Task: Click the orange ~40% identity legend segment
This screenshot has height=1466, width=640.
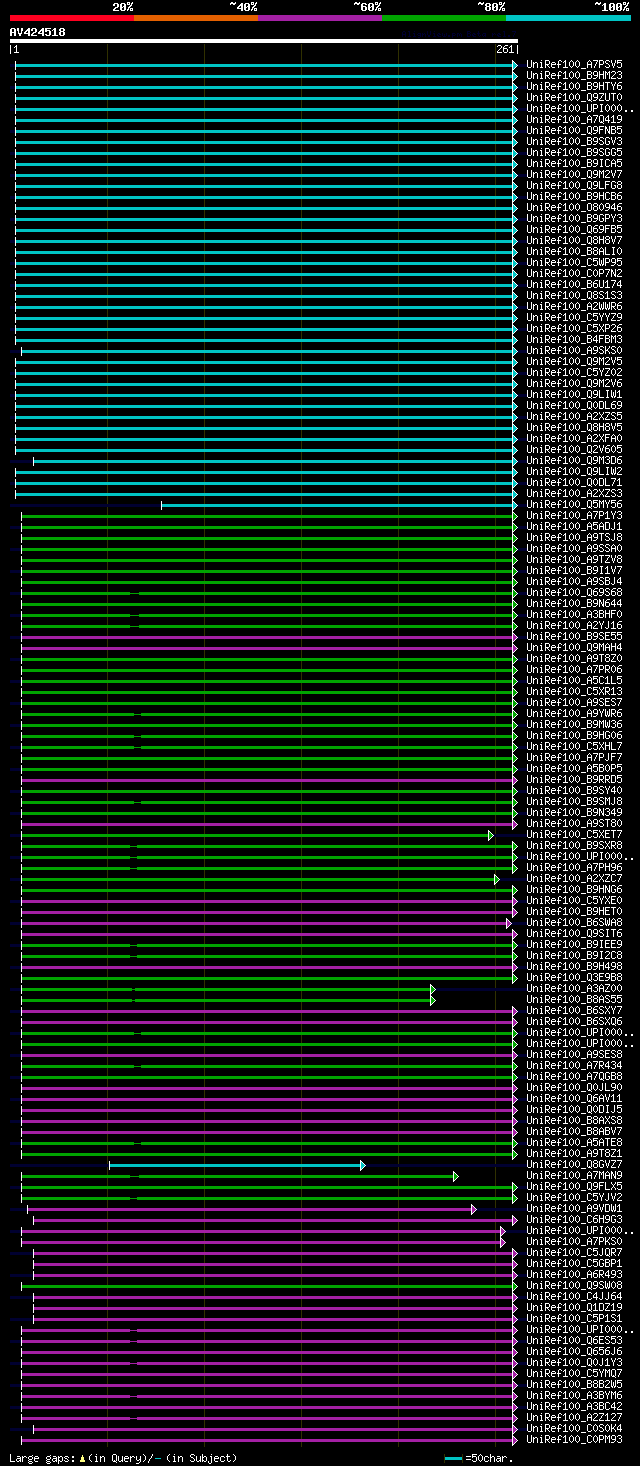Action: (x=196, y=18)
